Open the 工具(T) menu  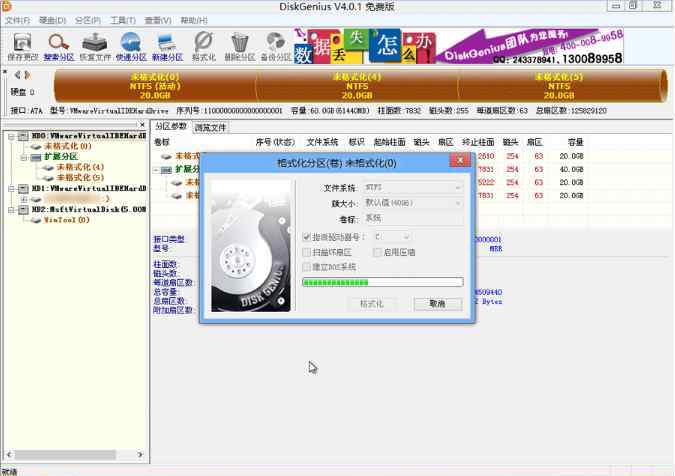(123, 20)
